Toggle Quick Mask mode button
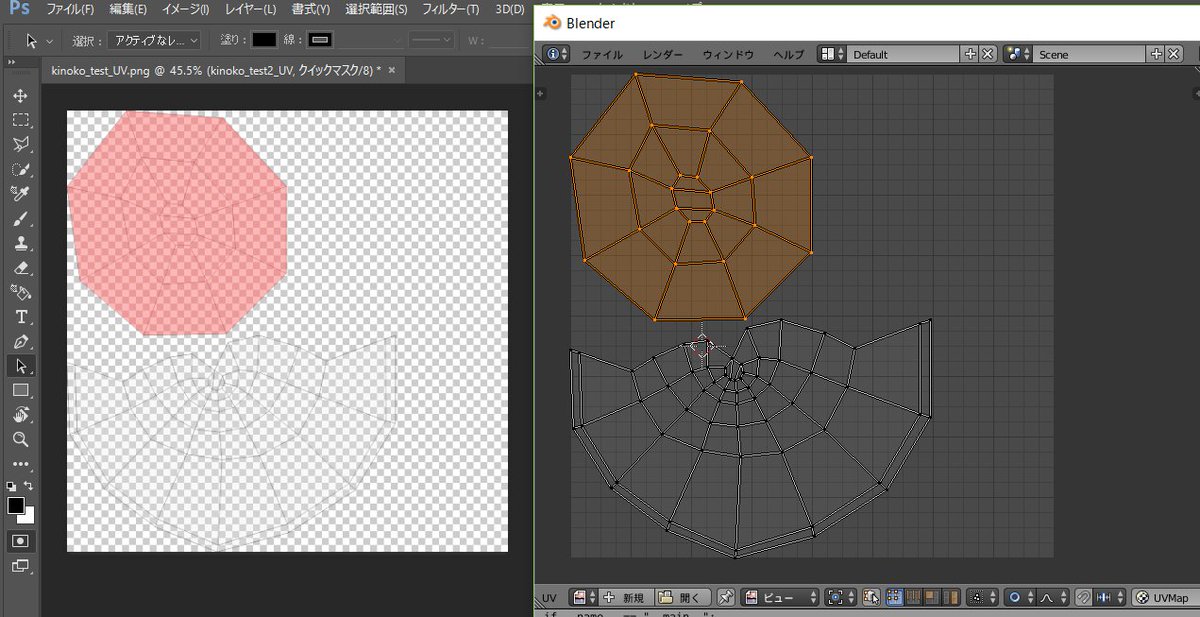Image resolution: width=1200 pixels, height=617 pixels. [x=20, y=540]
